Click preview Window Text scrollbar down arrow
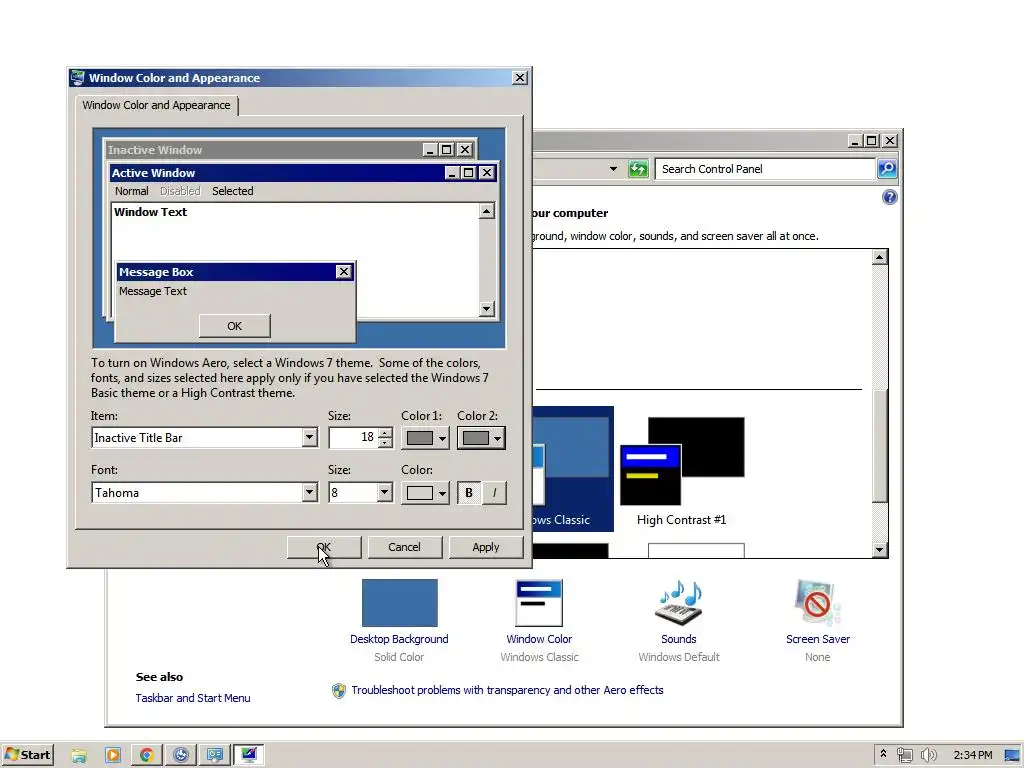1024x768 pixels. pos(487,309)
